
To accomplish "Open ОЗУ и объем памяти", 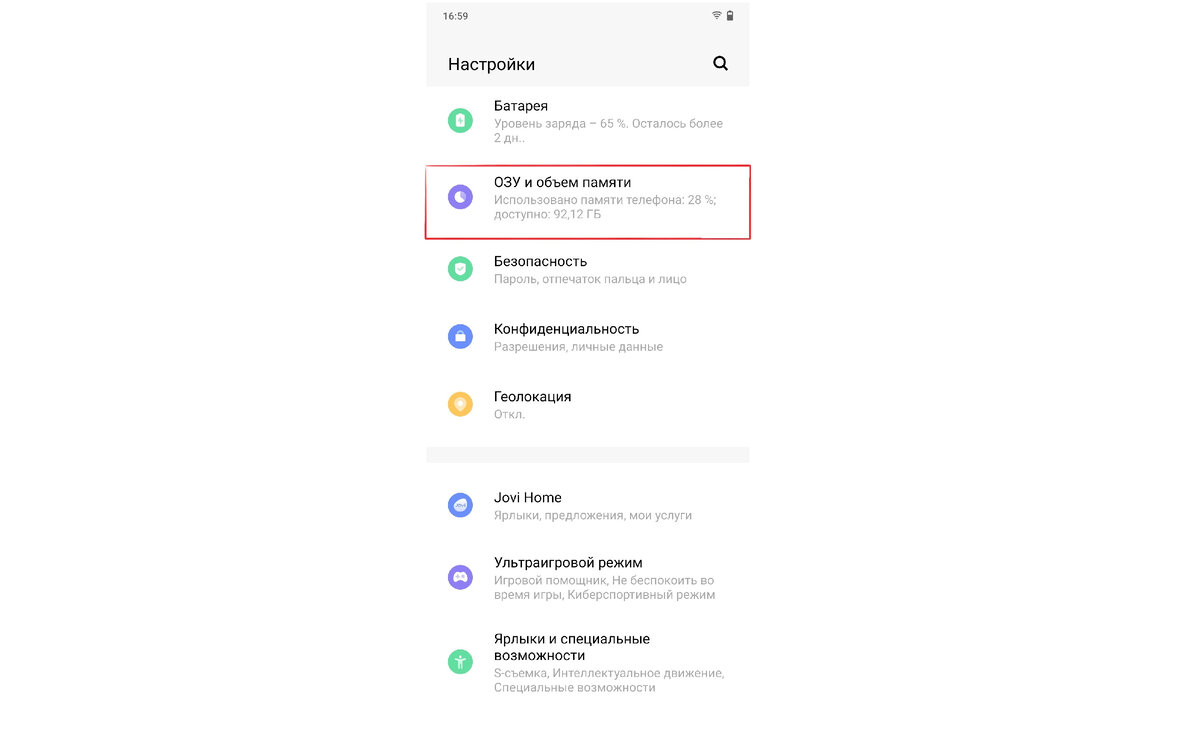I will coord(588,202).
